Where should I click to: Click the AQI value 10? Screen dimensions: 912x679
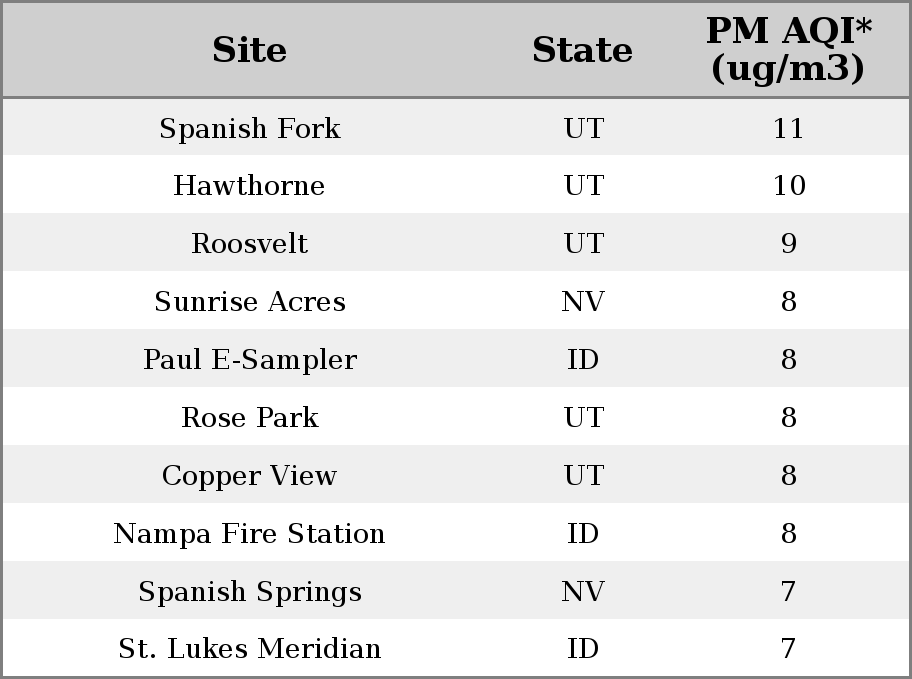(789, 186)
